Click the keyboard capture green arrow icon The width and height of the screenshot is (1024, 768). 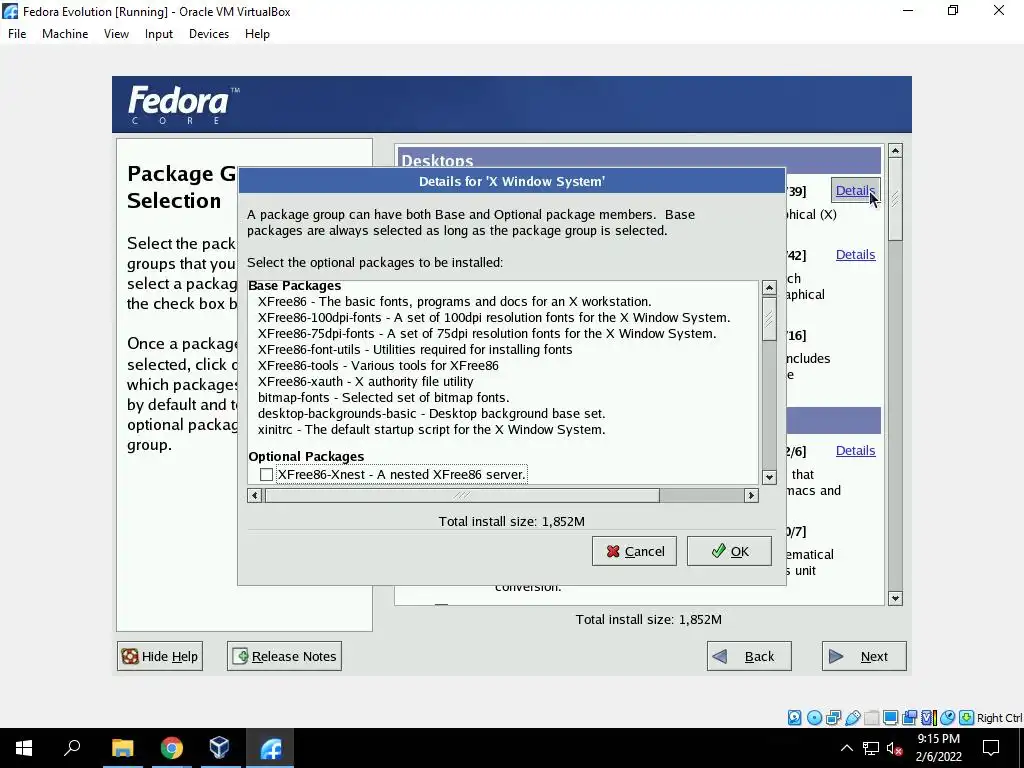coord(967,718)
